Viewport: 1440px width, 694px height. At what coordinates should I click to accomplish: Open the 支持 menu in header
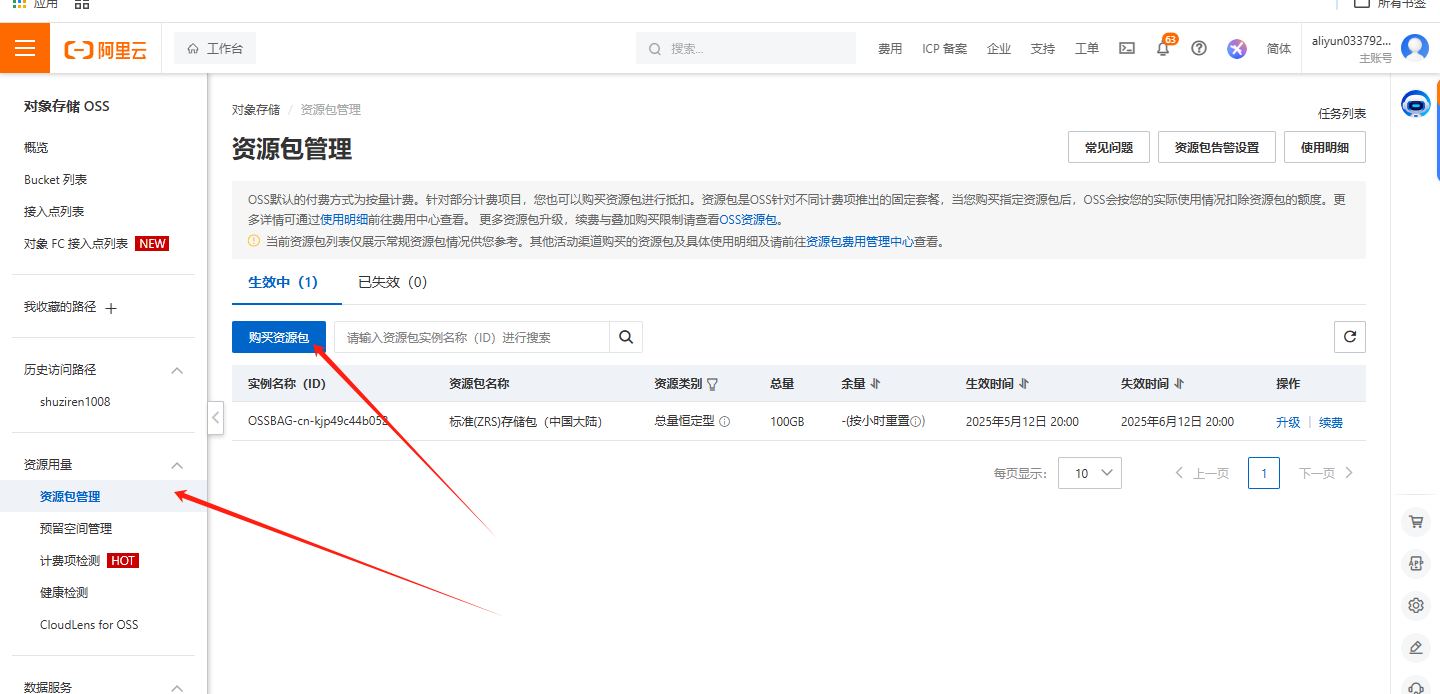1043,48
